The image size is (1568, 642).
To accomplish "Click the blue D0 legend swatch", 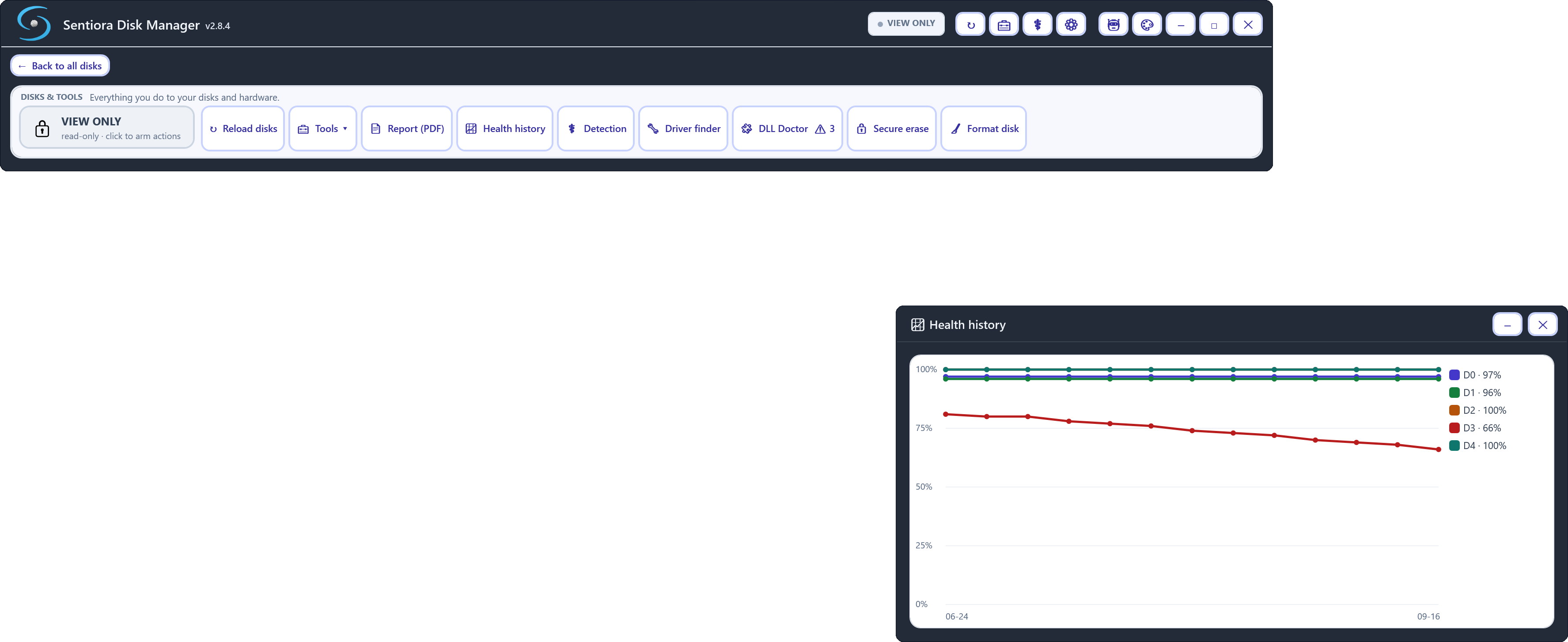I will click(1454, 375).
